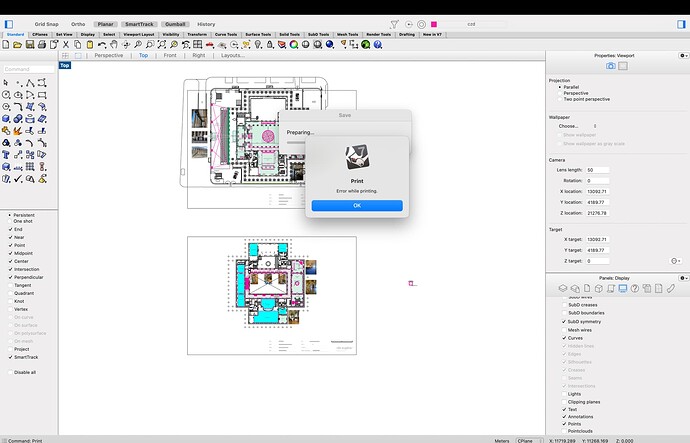Screen dimensions: 690x443
Task: Select Perspective projection radio button
Action: click(x=560, y=93)
